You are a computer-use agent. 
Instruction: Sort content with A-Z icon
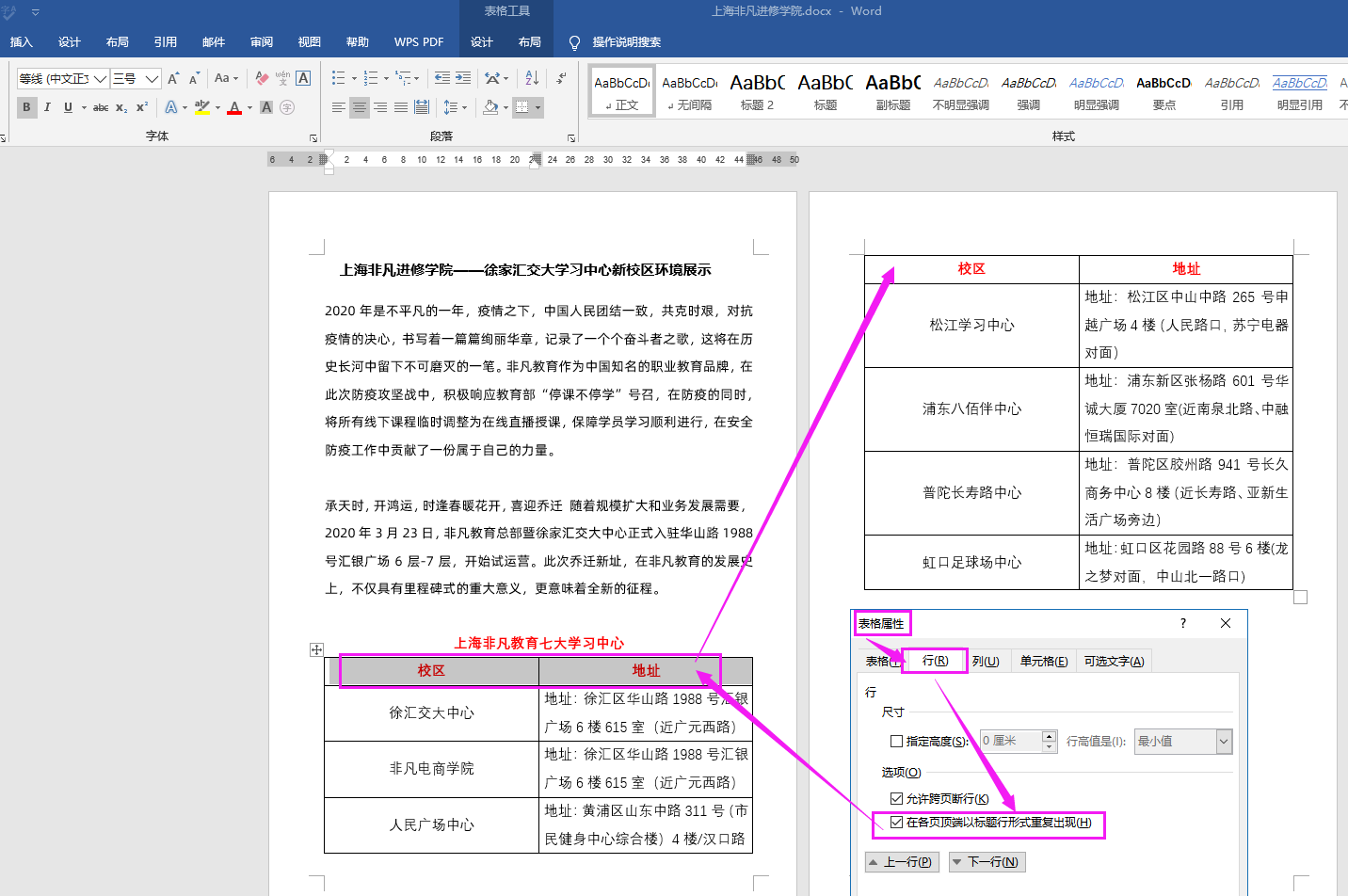tap(532, 78)
